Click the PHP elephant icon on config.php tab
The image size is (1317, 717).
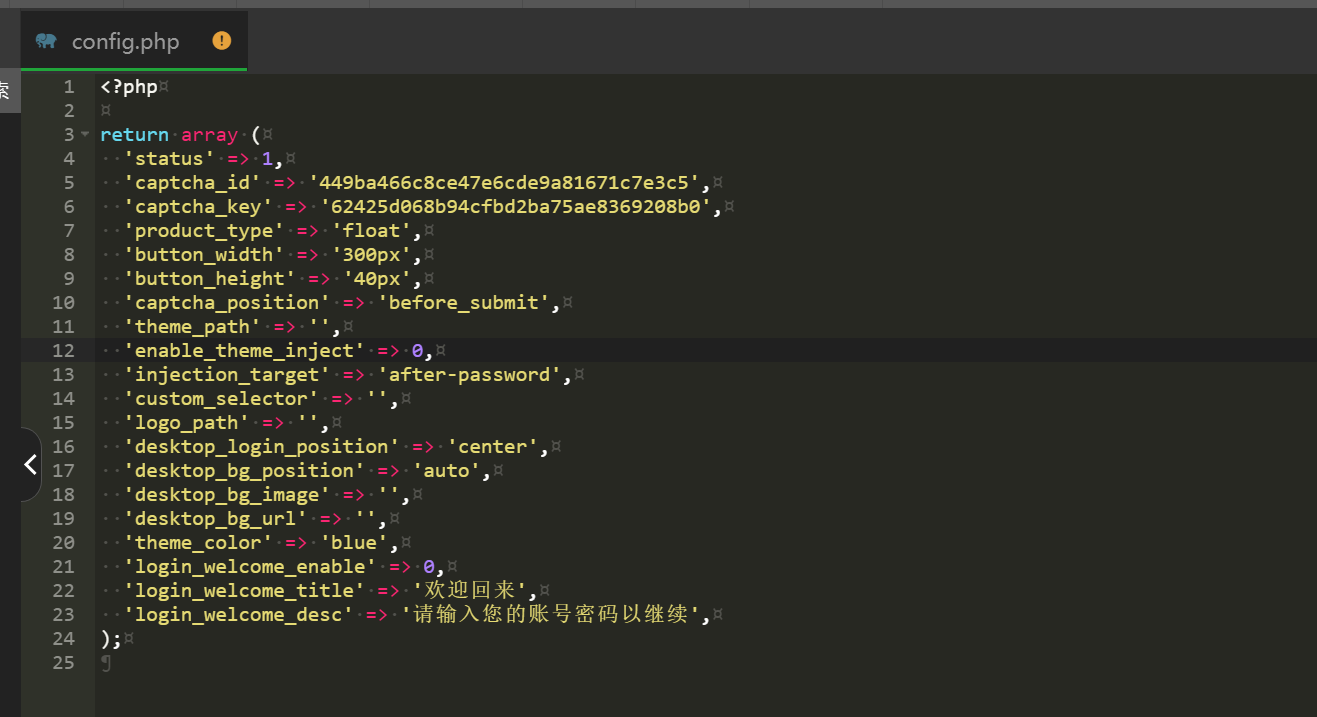[46, 41]
